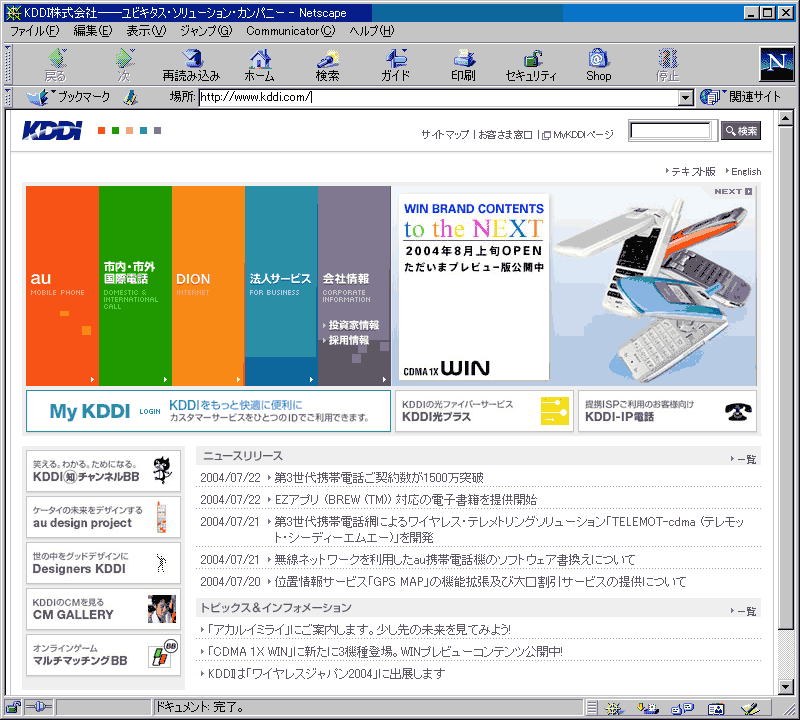Image resolution: width=800 pixels, height=720 pixels.
Task: Click the My KDDI LOGIN banner
Action: point(208,411)
